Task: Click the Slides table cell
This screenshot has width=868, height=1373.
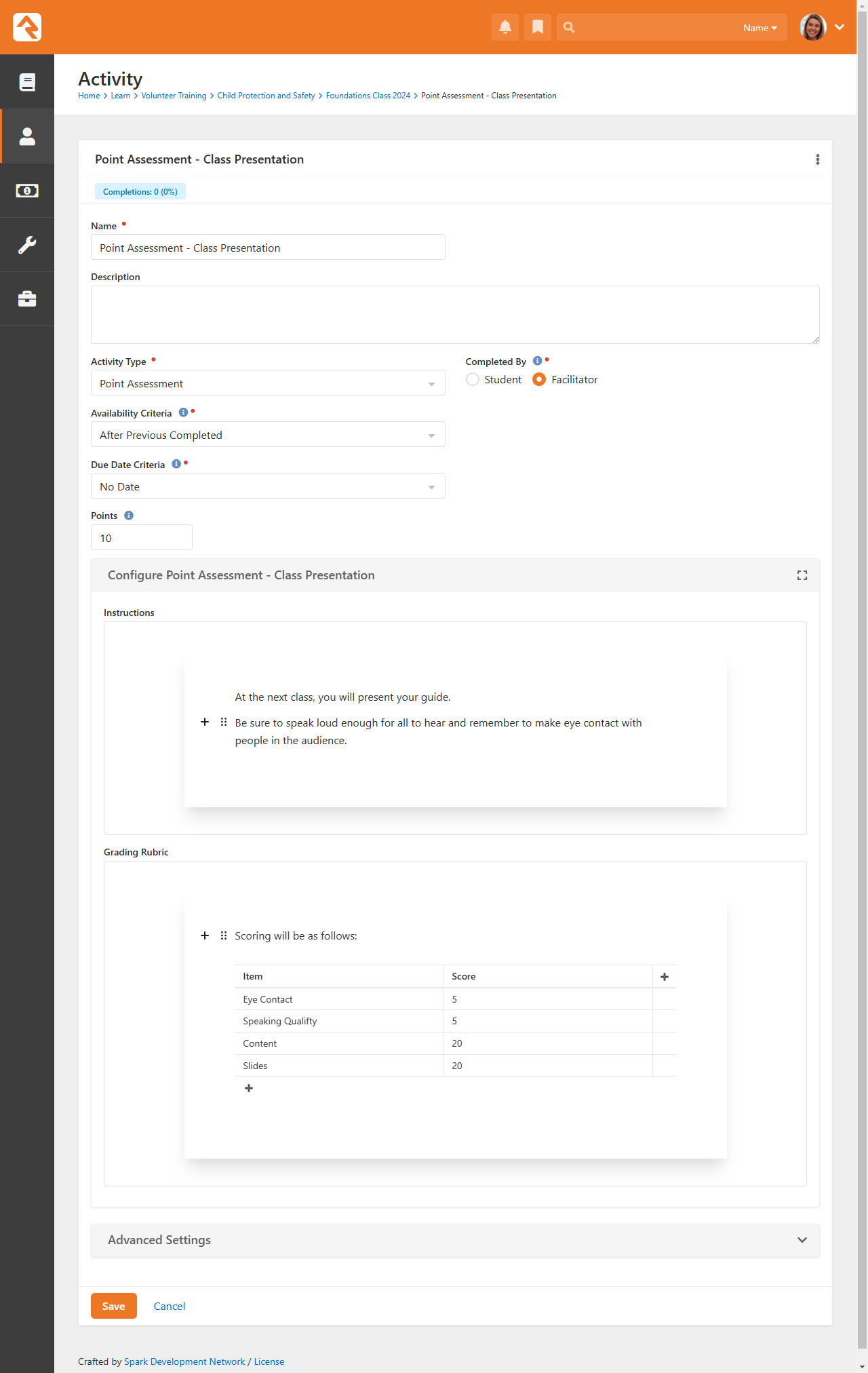Action: 339,1066
